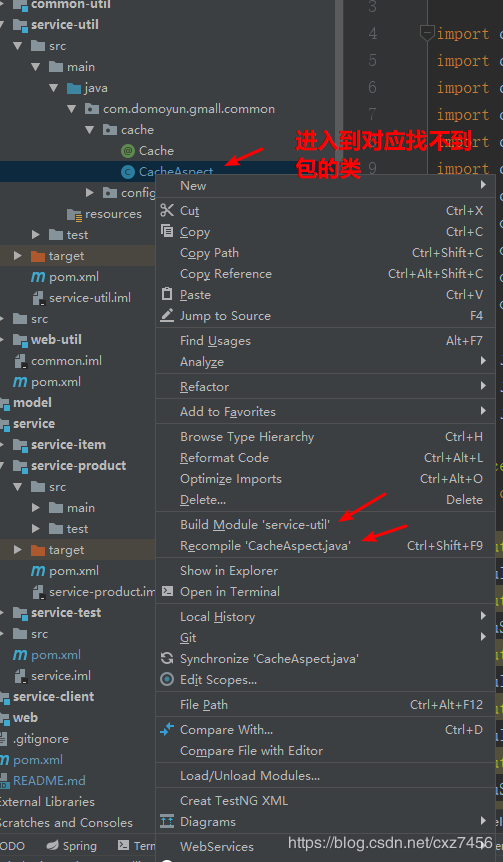Choose Recompile 'CacheAspect.java'

pos(326,545)
